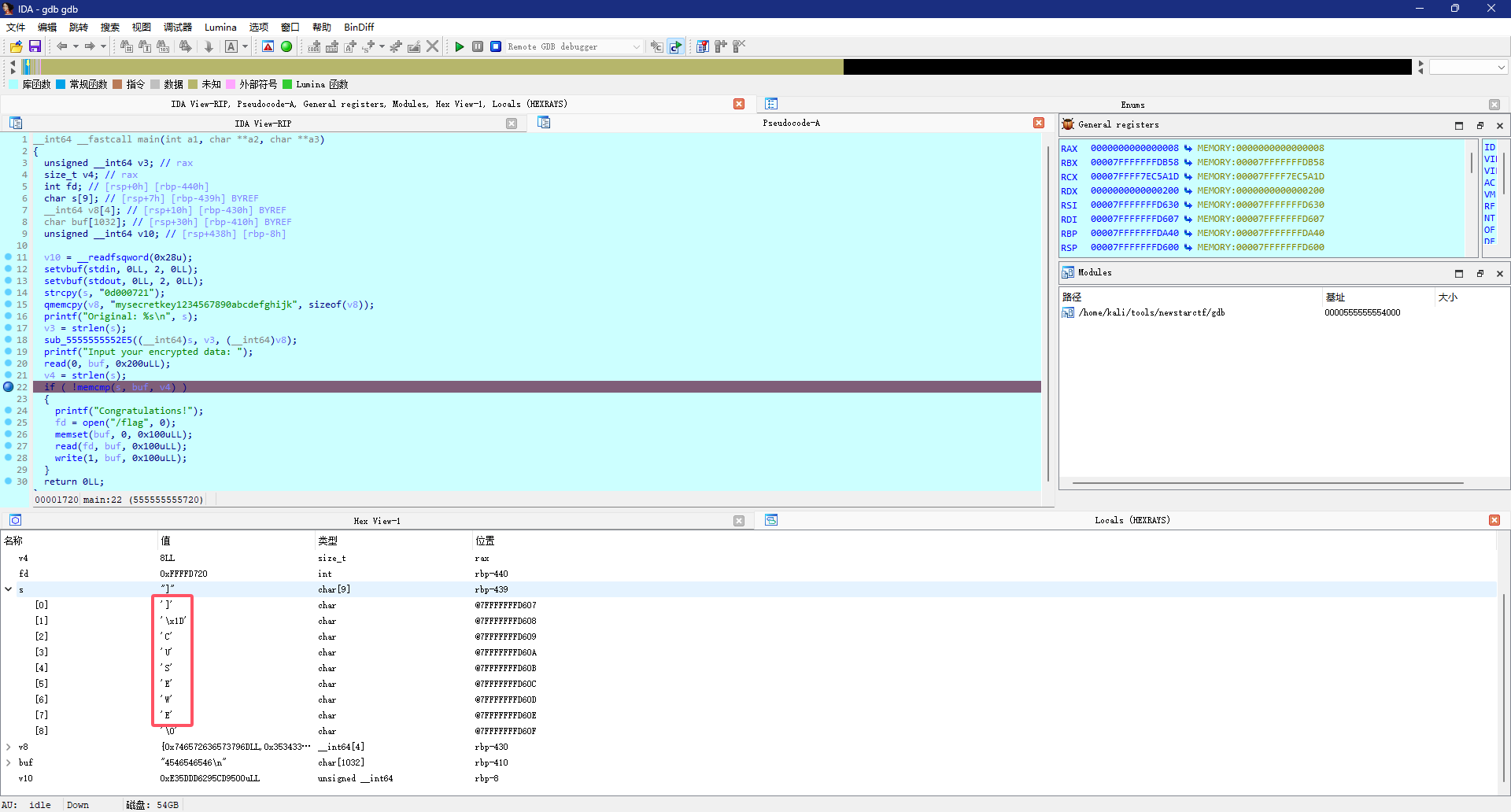1511x812 pixels.
Task: Click the convert to code icon
Action: 314,46
